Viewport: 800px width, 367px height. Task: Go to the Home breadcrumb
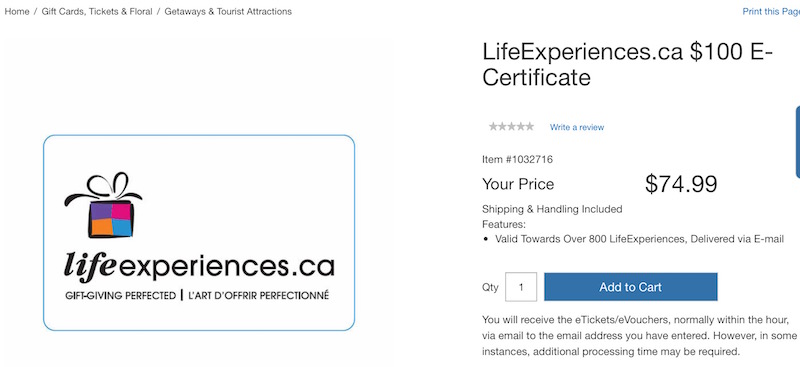coord(17,11)
